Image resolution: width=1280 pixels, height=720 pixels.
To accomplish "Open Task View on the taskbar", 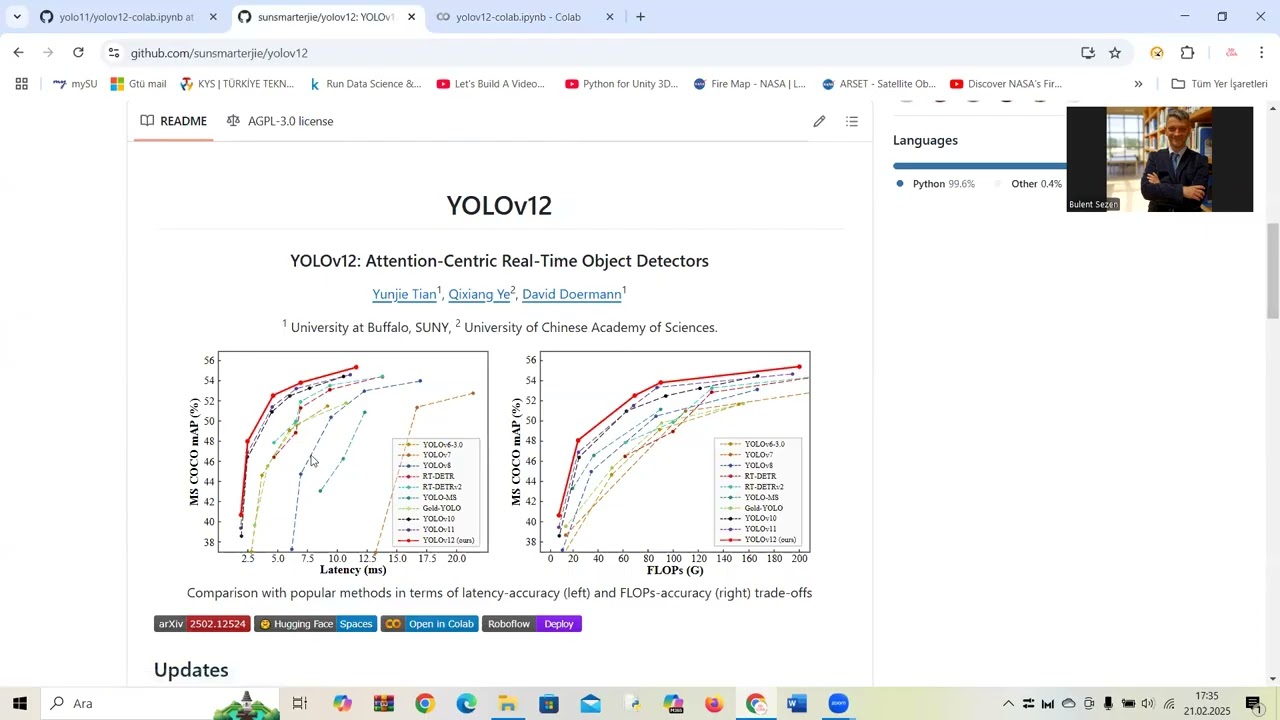I will (299, 704).
